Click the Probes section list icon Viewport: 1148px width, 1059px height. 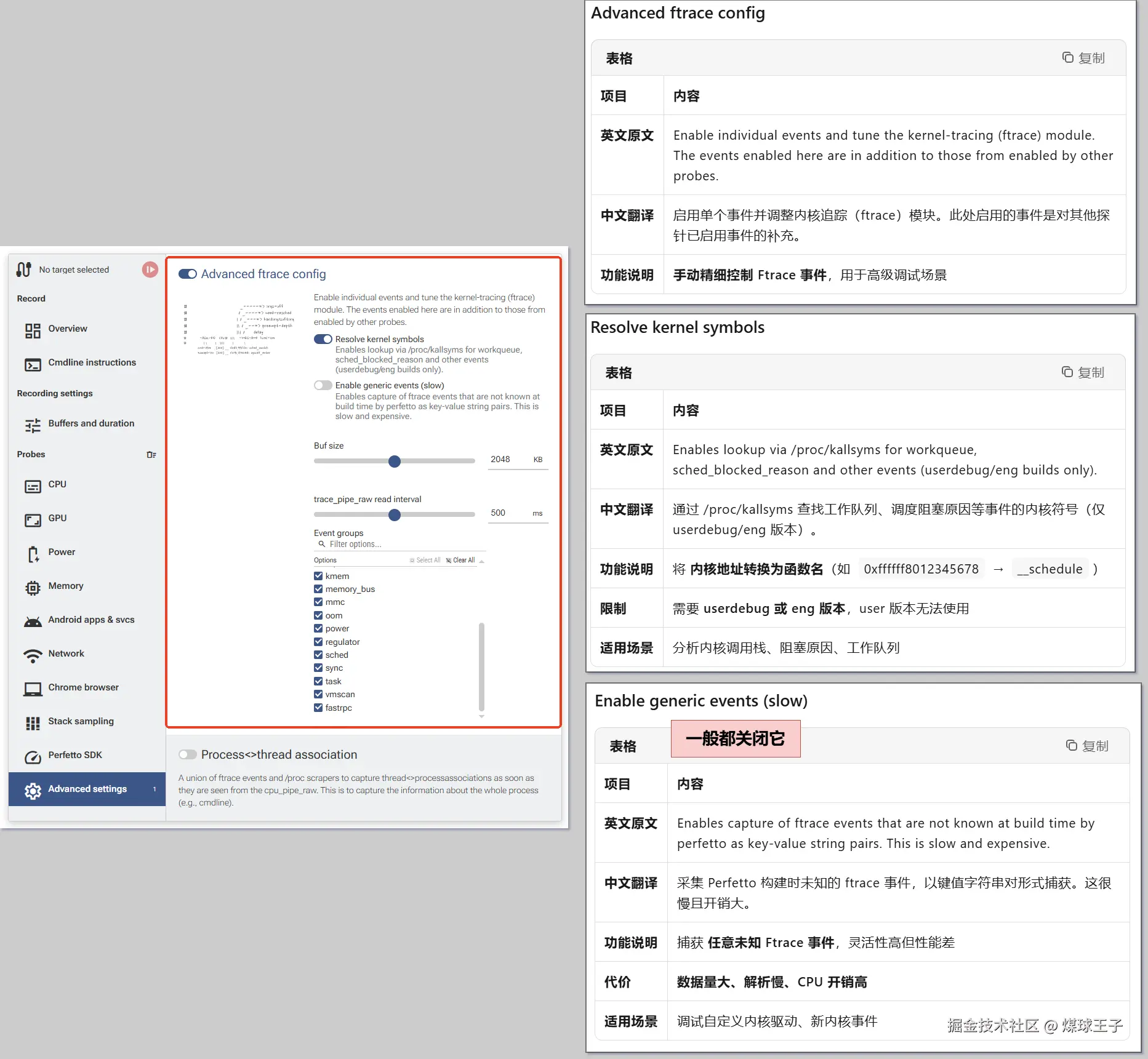[x=151, y=454]
